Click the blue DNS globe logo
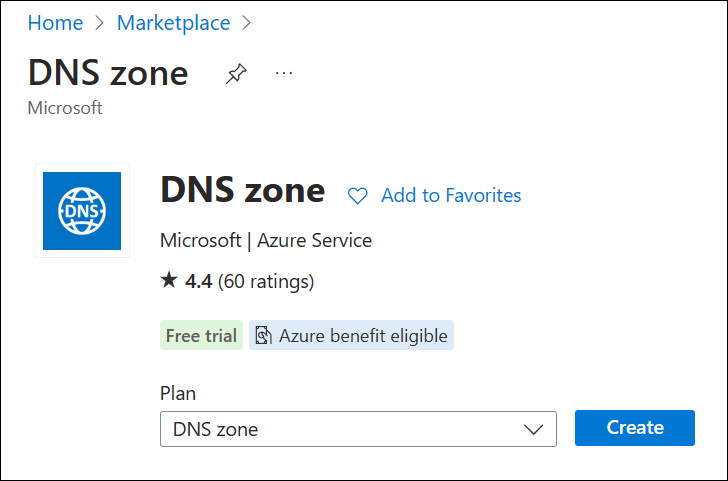 pyautogui.click(x=82, y=210)
